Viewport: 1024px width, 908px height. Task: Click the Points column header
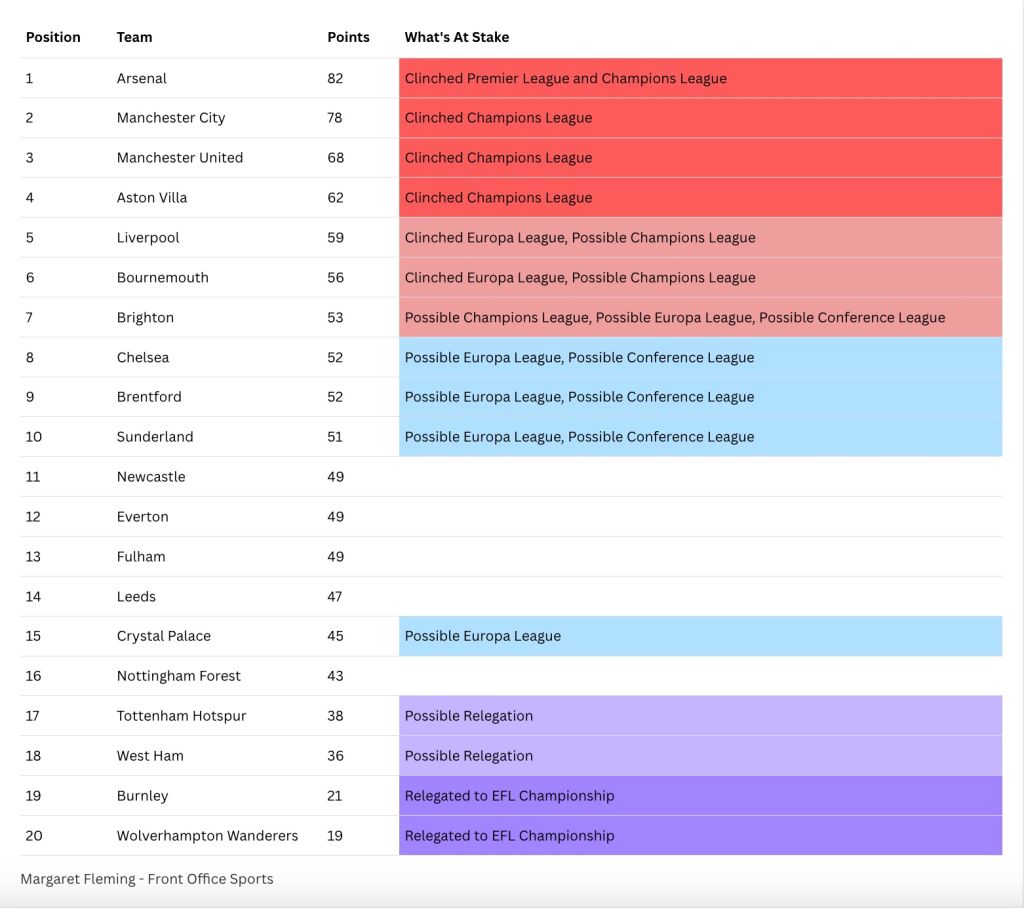click(348, 37)
